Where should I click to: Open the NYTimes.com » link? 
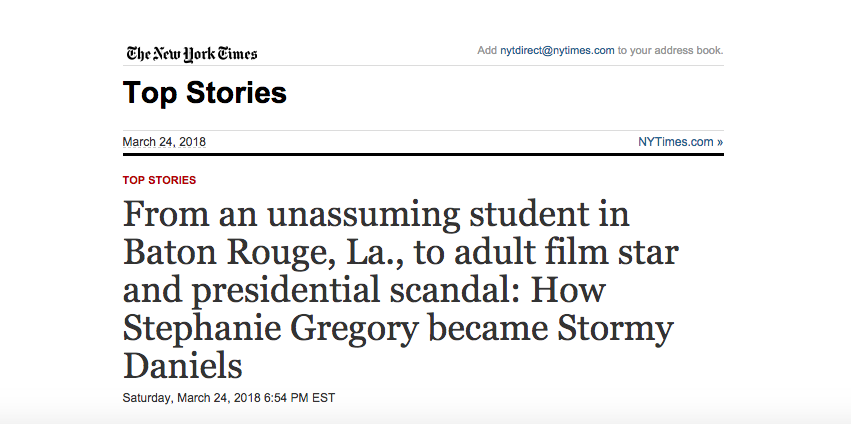click(x=681, y=142)
